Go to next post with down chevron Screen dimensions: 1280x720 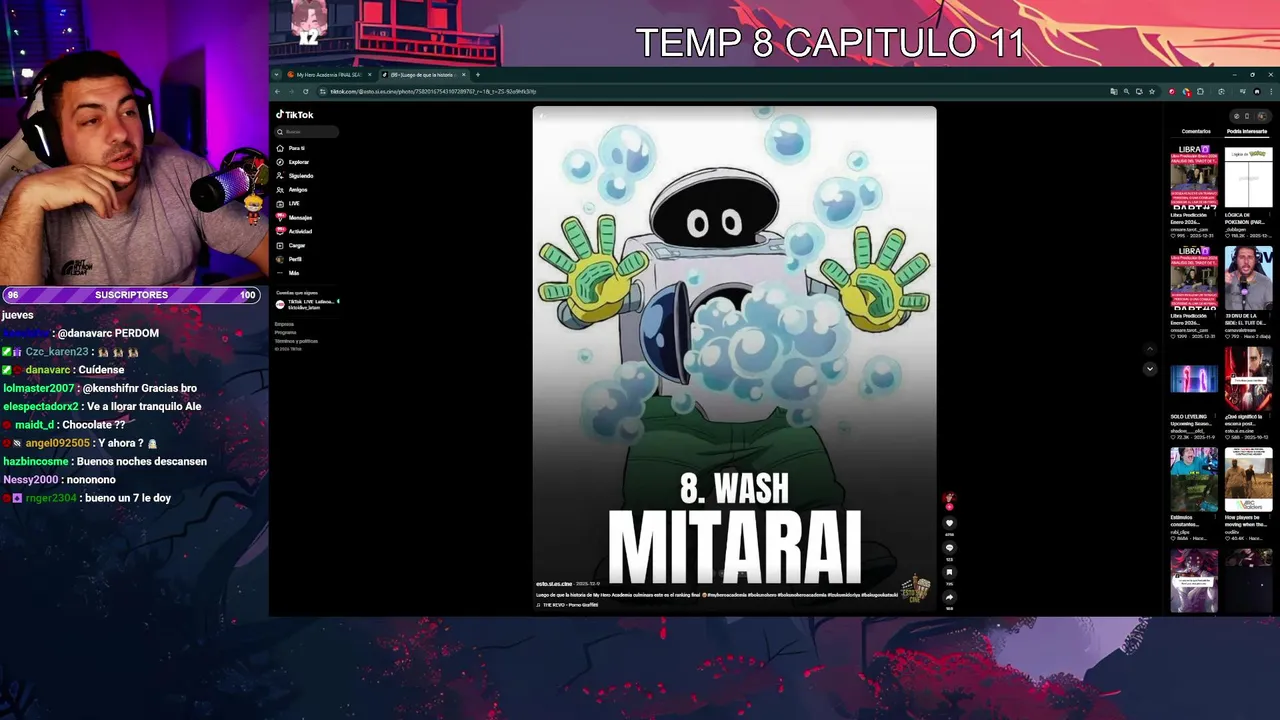coord(1150,369)
